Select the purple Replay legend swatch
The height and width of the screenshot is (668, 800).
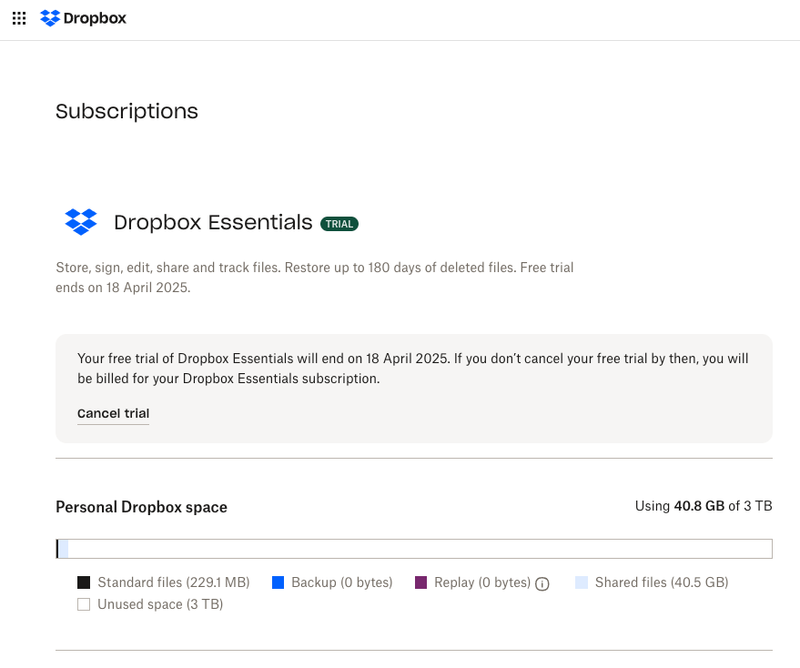tap(421, 582)
